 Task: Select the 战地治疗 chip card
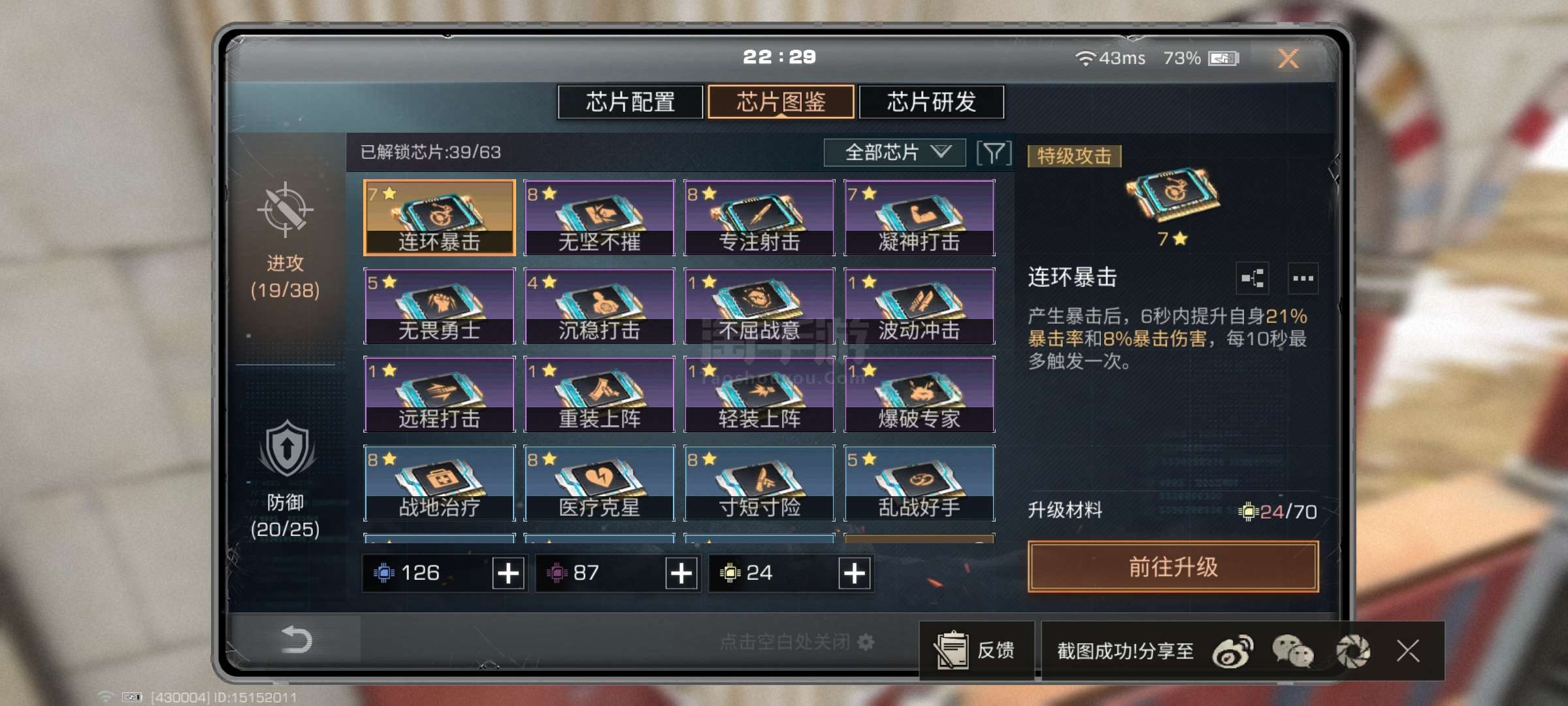(439, 483)
